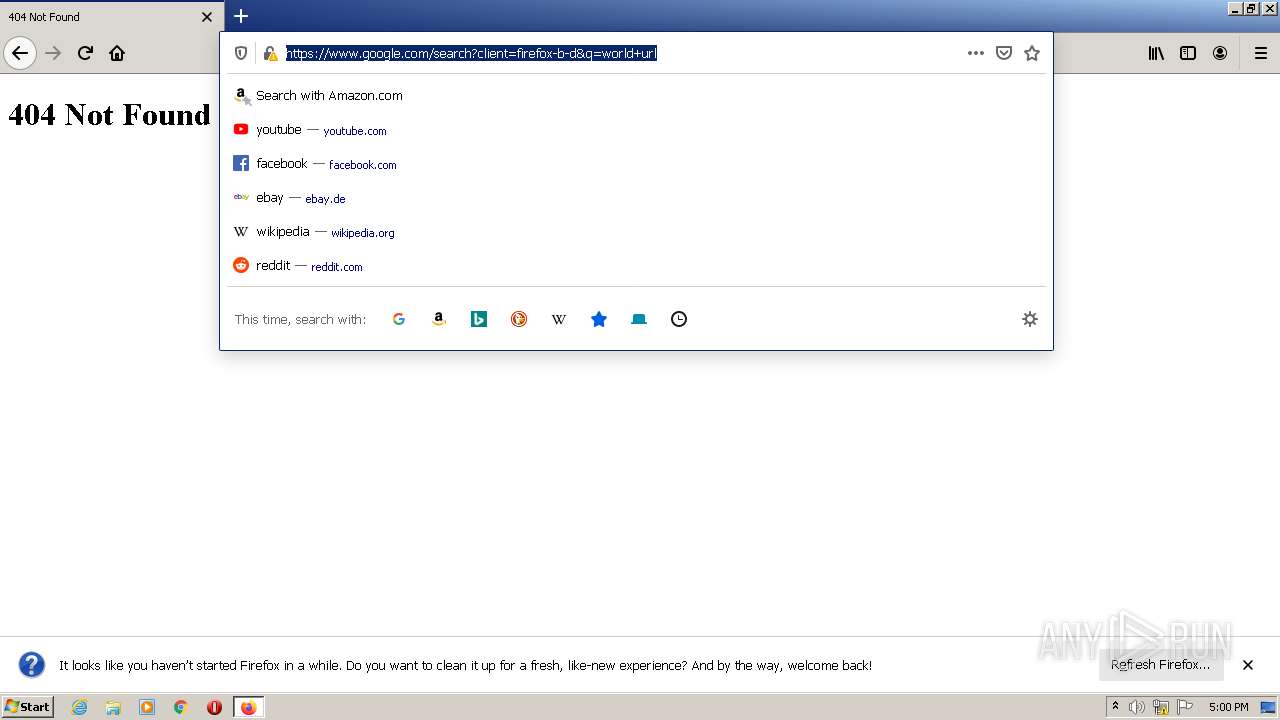Open the Windows Start menu
The width and height of the screenshot is (1280, 720).
point(27,707)
